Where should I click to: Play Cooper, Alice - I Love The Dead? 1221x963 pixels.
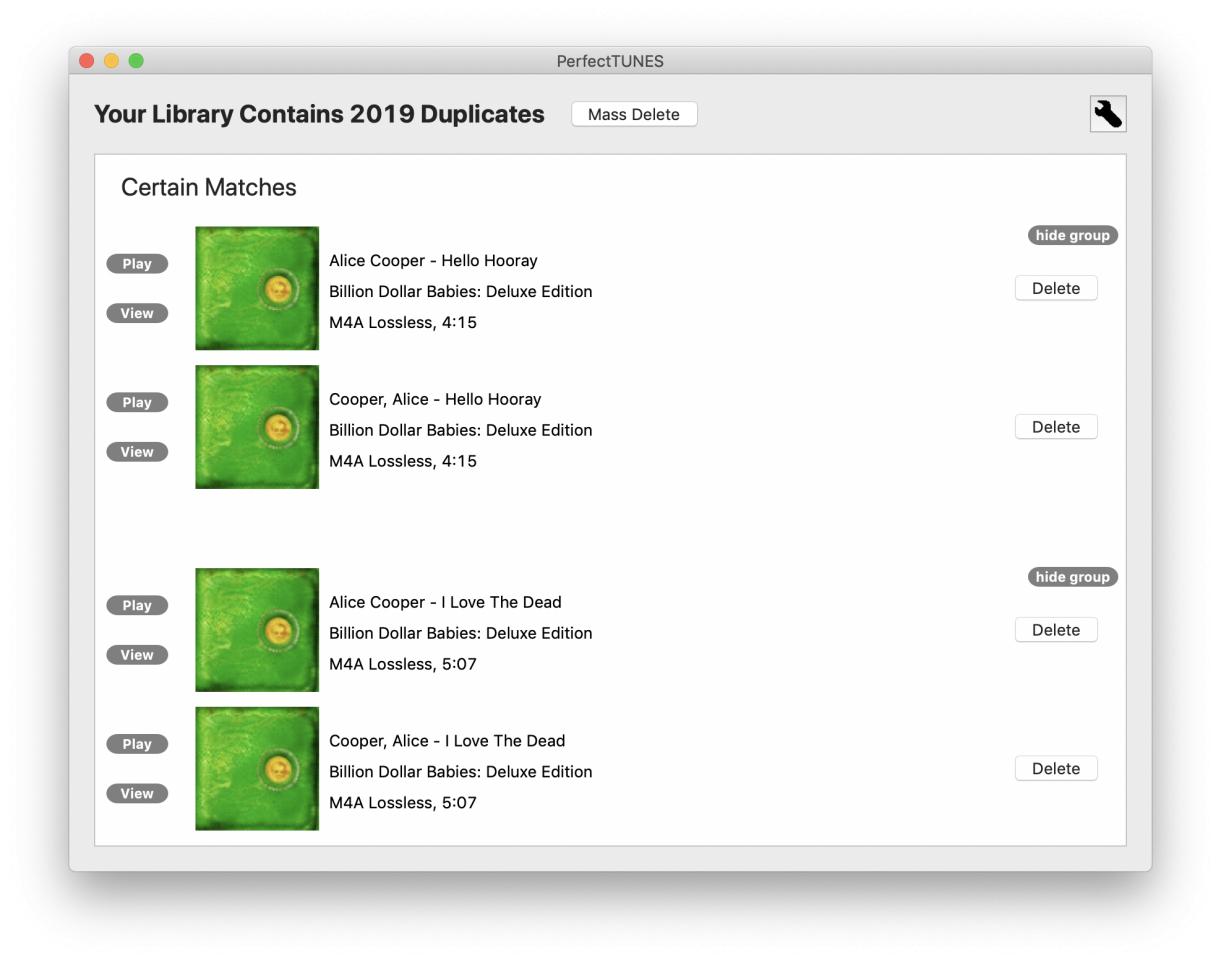[137, 744]
